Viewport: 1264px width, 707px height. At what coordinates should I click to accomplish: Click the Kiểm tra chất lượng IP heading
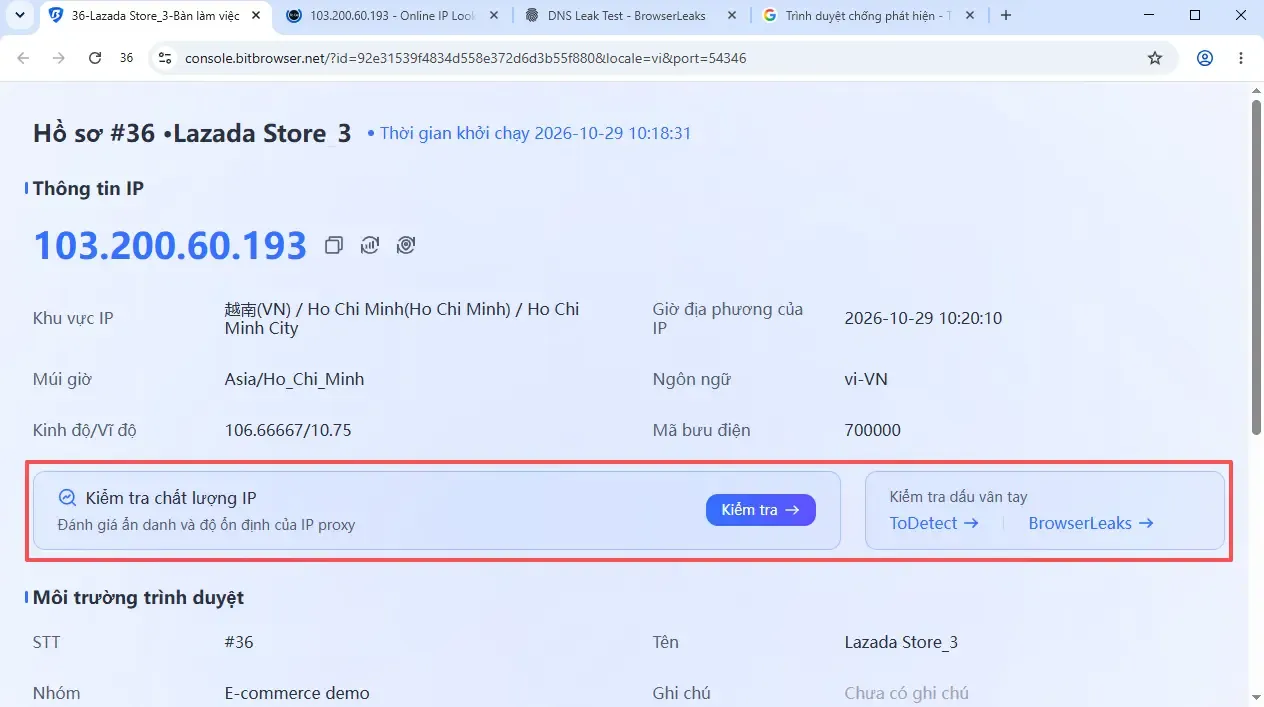(x=171, y=497)
